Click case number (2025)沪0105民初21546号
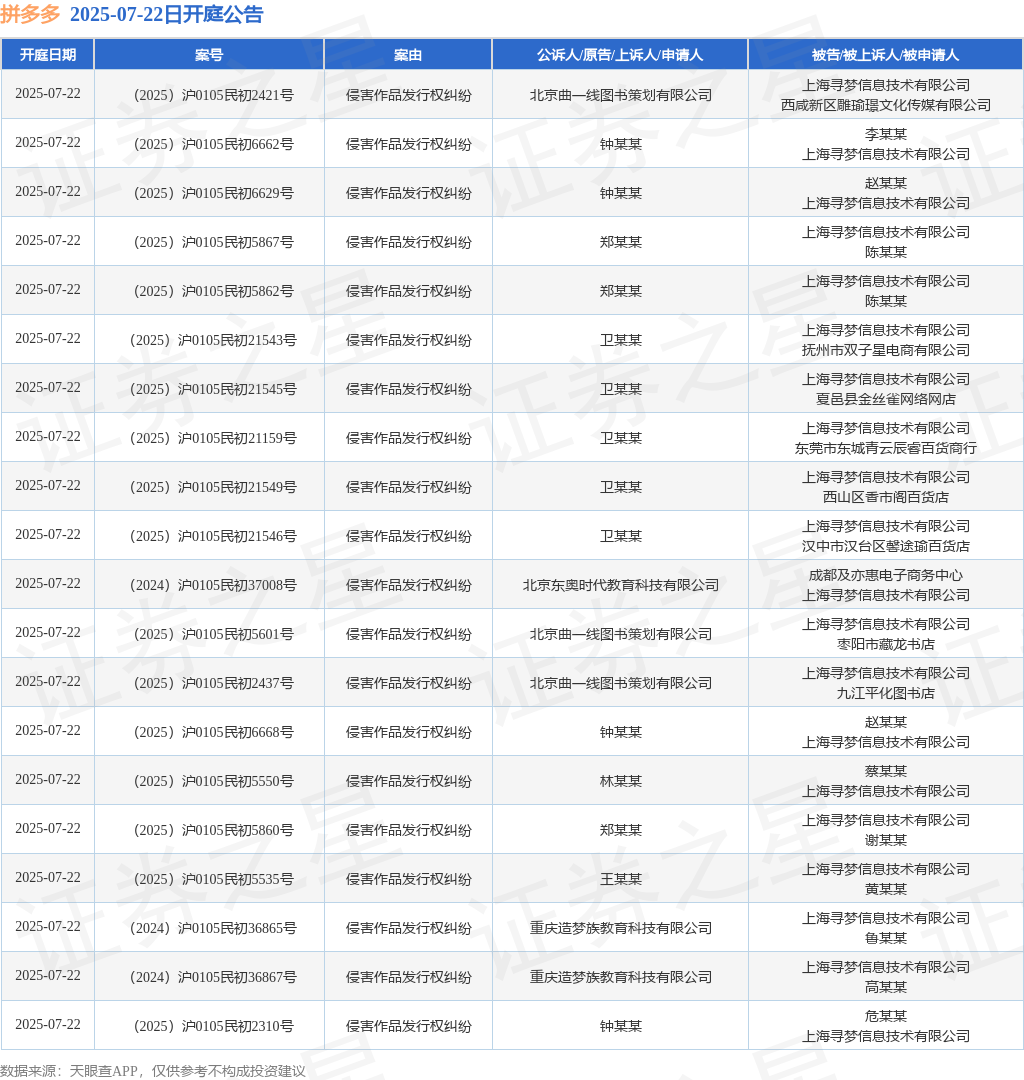 (213, 535)
